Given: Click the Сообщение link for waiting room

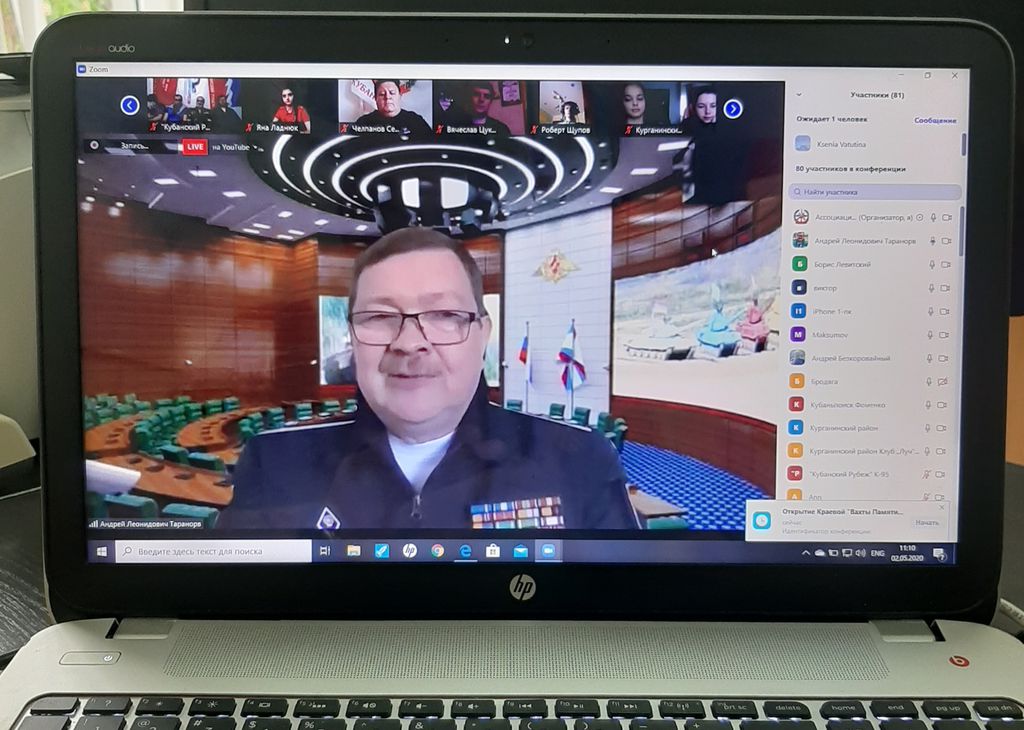Looking at the screenshot, I should click(x=935, y=121).
